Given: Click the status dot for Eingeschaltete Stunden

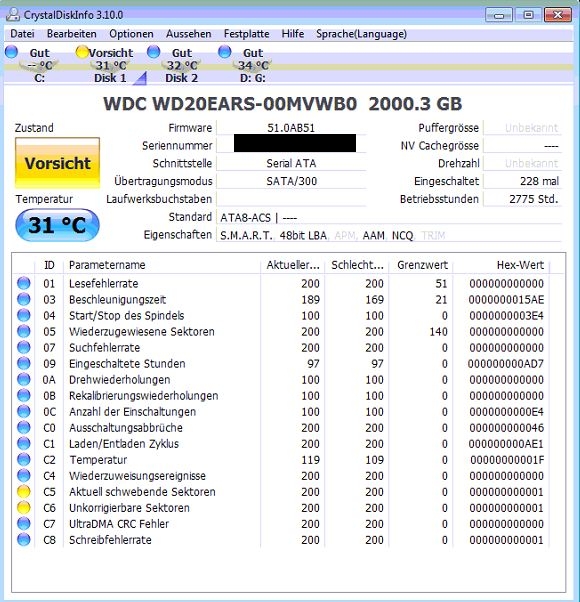Looking at the screenshot, I should tap(23, 364).
